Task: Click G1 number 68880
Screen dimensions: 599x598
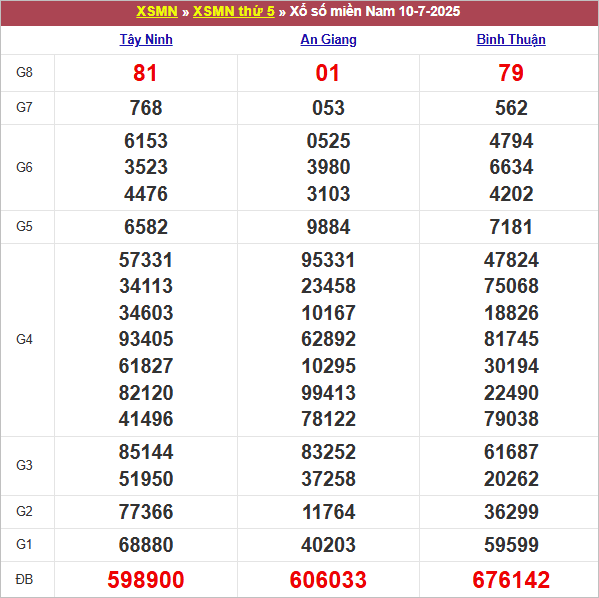Action: [146, 545]
